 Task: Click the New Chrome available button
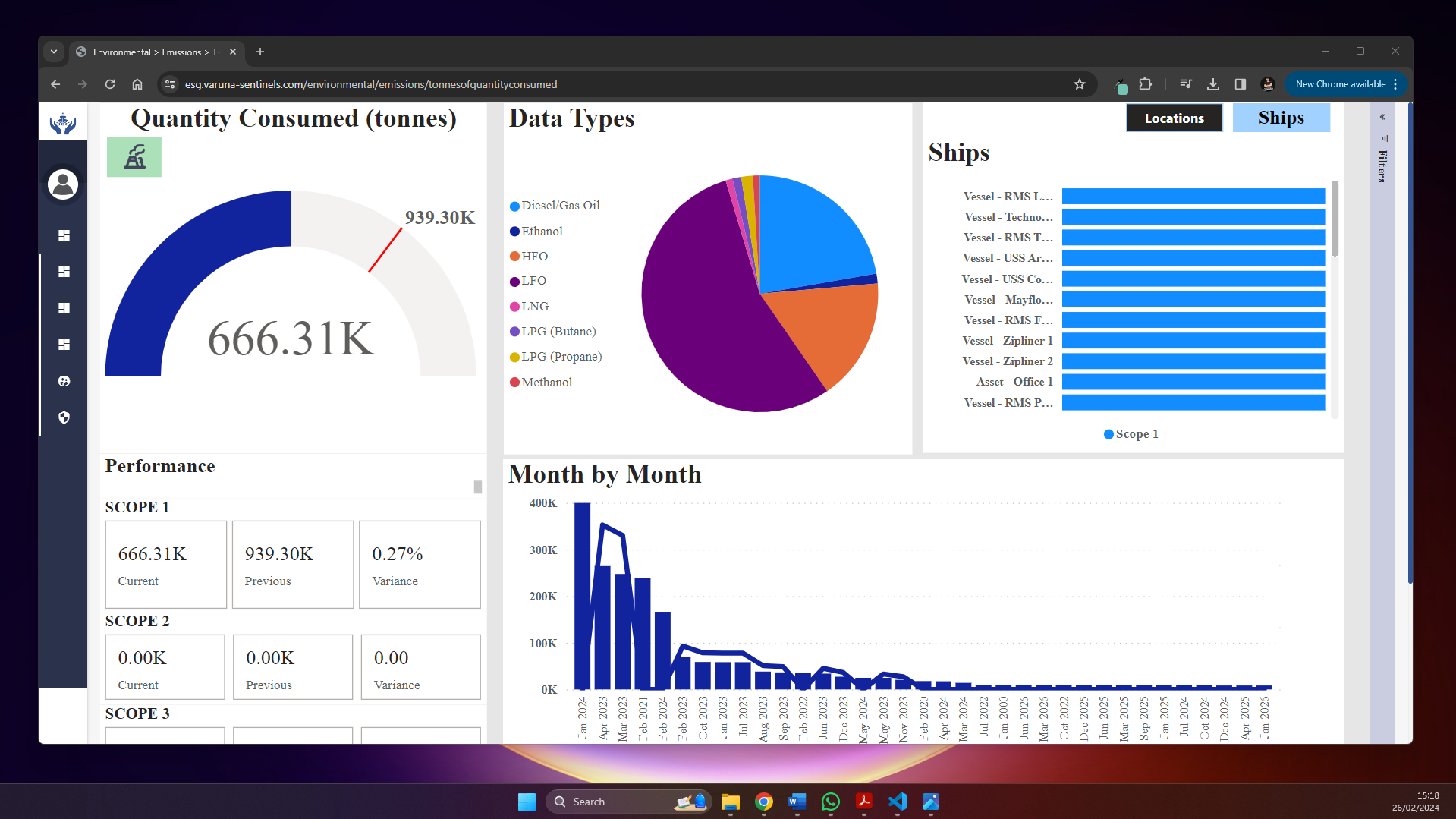1340,84
